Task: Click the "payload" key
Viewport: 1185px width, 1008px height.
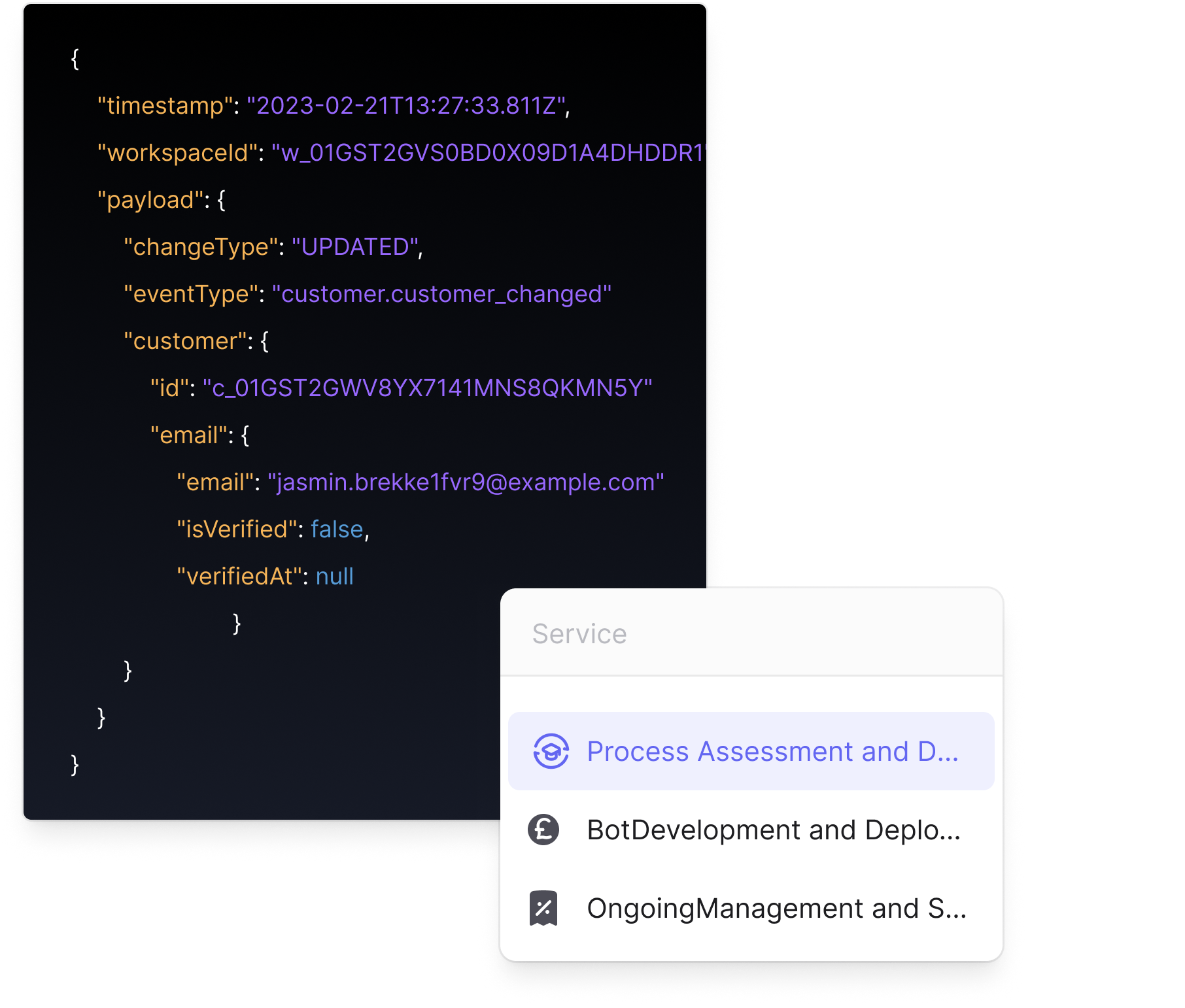Action: [150, 199]
